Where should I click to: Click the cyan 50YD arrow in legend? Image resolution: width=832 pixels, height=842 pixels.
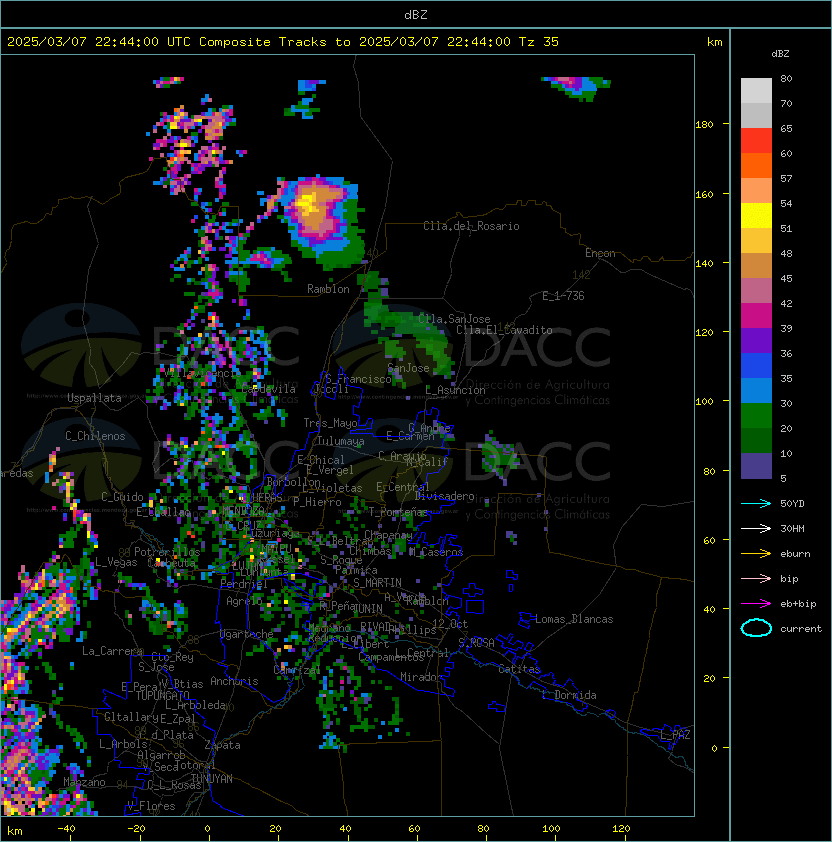point(756,504)
